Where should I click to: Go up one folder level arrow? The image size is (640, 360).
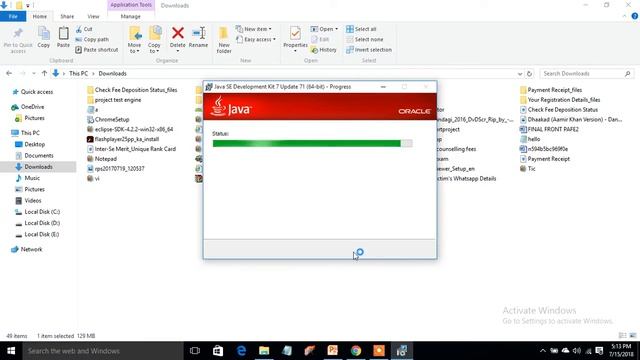point(44,73)
